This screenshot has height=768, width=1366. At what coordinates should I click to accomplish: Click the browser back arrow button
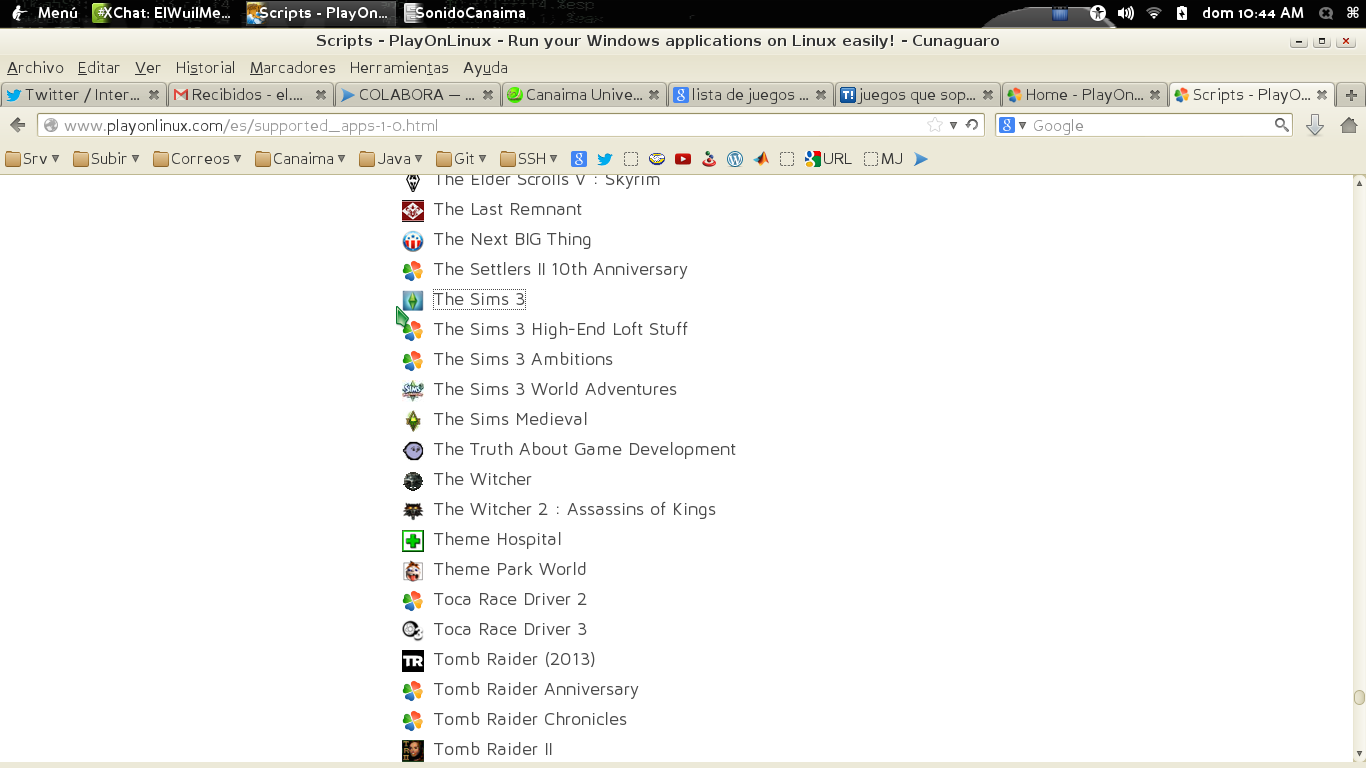coord(17,125)
